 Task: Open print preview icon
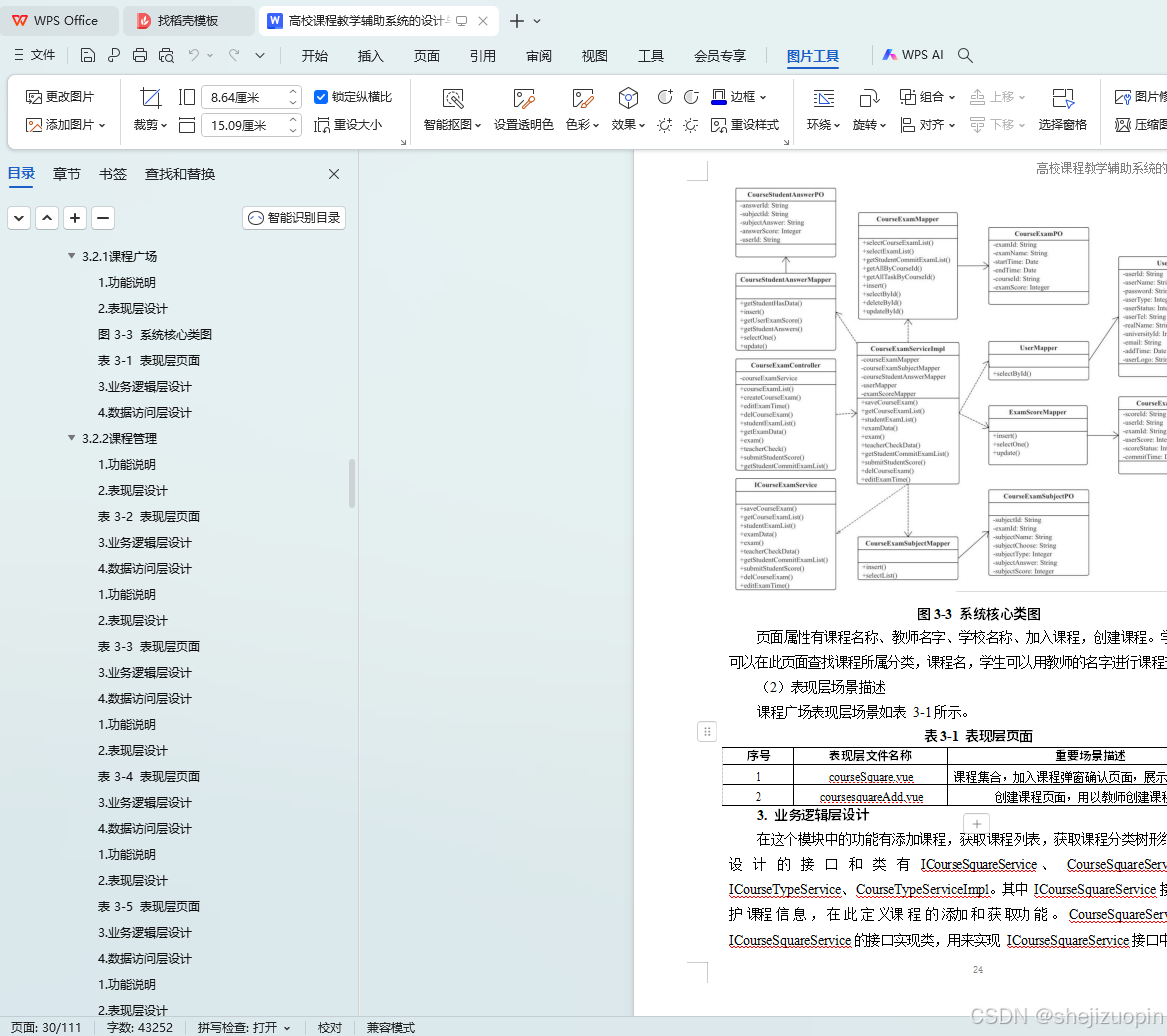coord(166,55)
